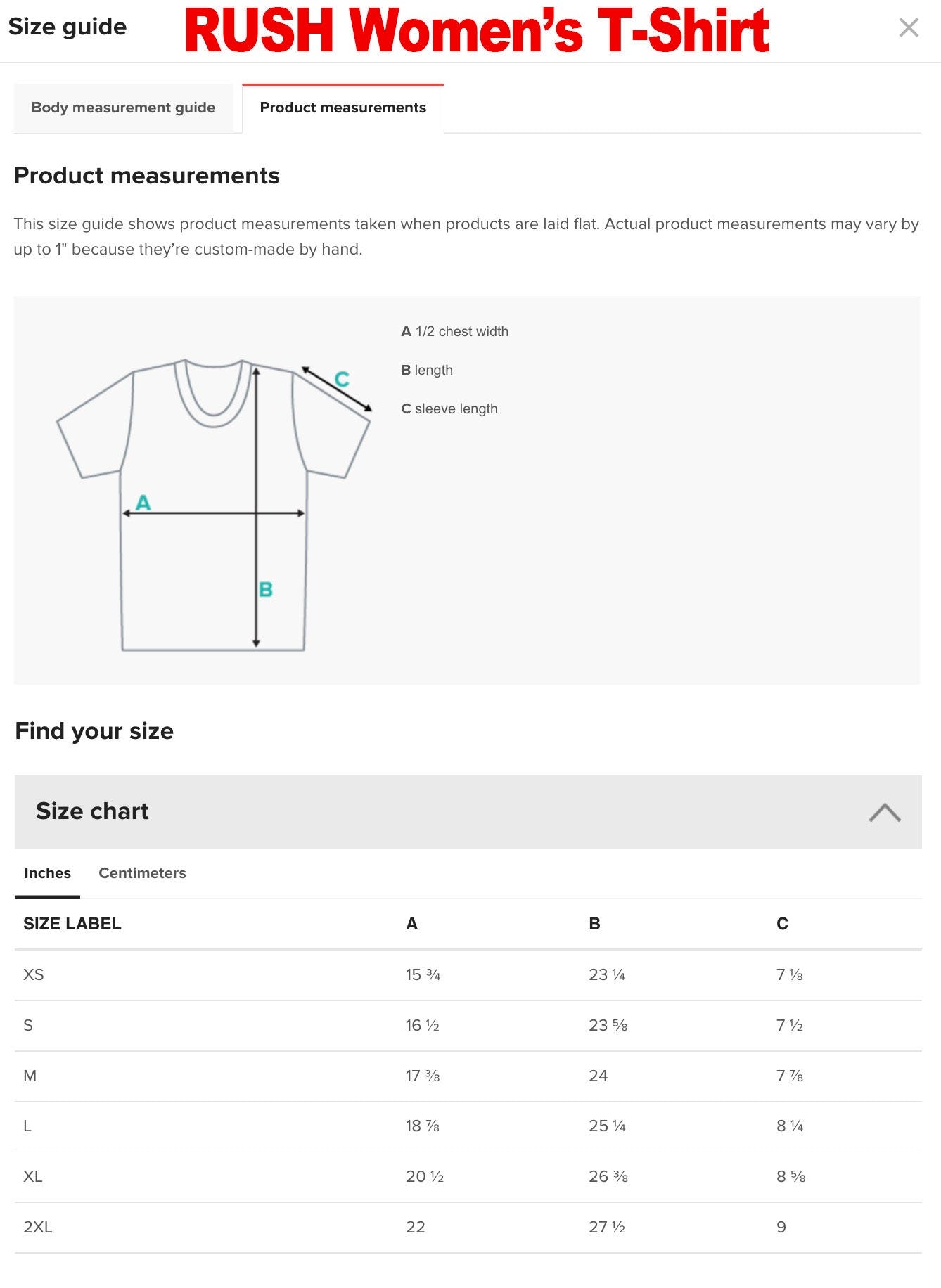Collapse the Size chart section
This screenshot has height=1288, width=941.
883,812
